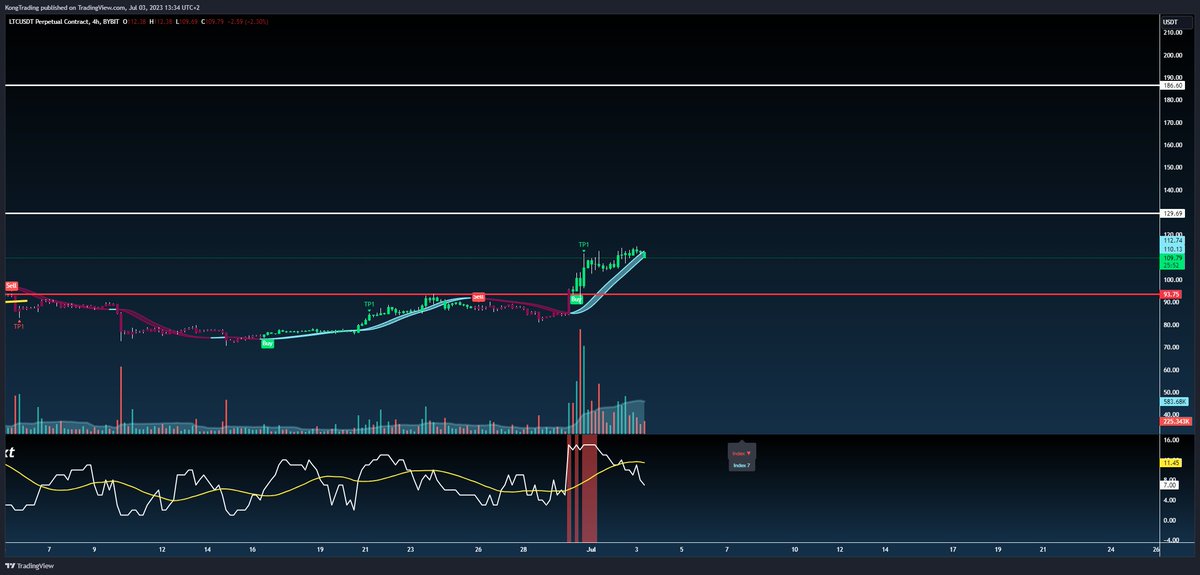Click the red horizontal support line at 93.75
Image resolution: width=1200 pixels, height=575 pixels.
[580, 295]
